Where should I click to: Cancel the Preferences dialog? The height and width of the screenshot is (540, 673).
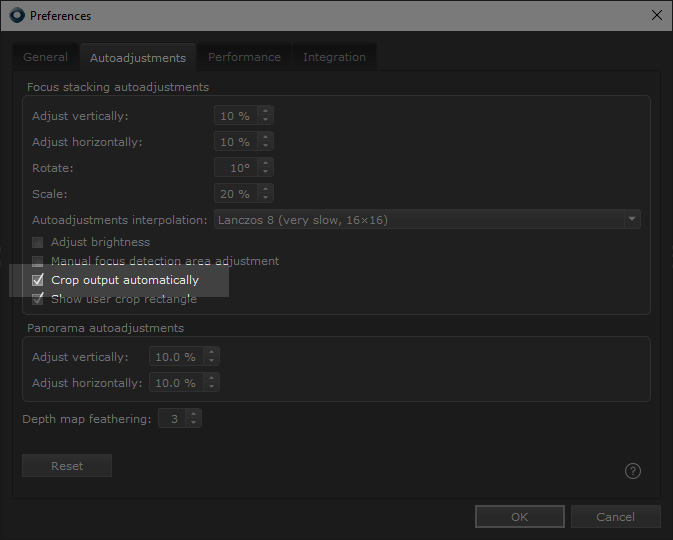click(x=615, y=517)
